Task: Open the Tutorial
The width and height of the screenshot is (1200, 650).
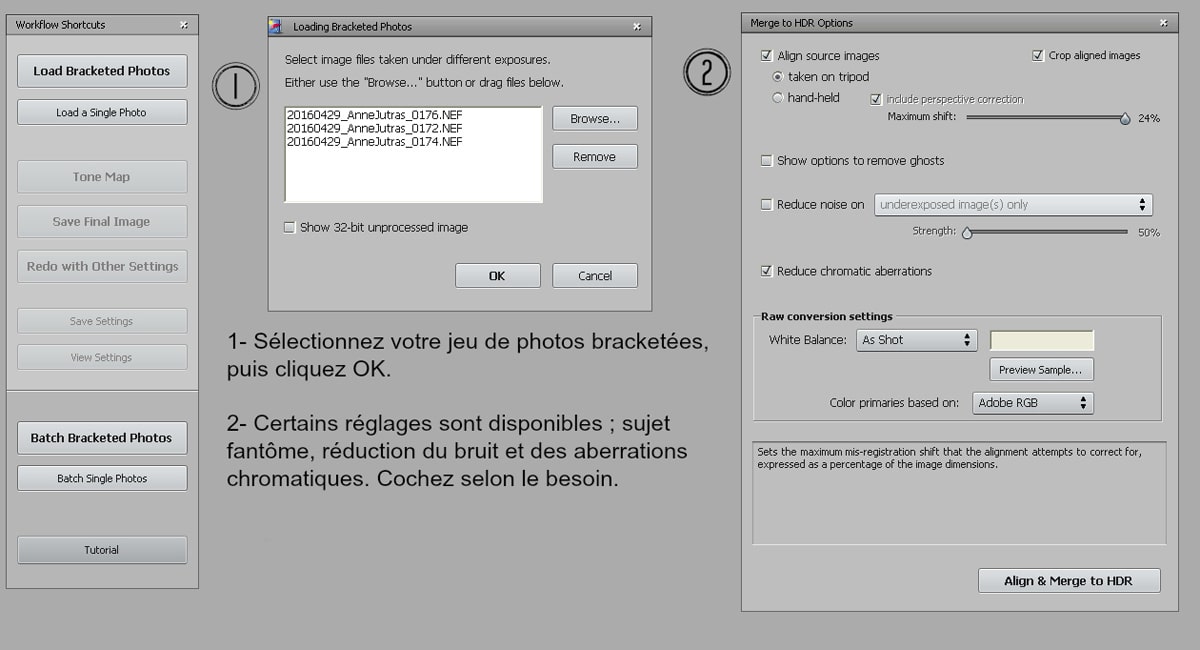Action: (x=102, y=550)
